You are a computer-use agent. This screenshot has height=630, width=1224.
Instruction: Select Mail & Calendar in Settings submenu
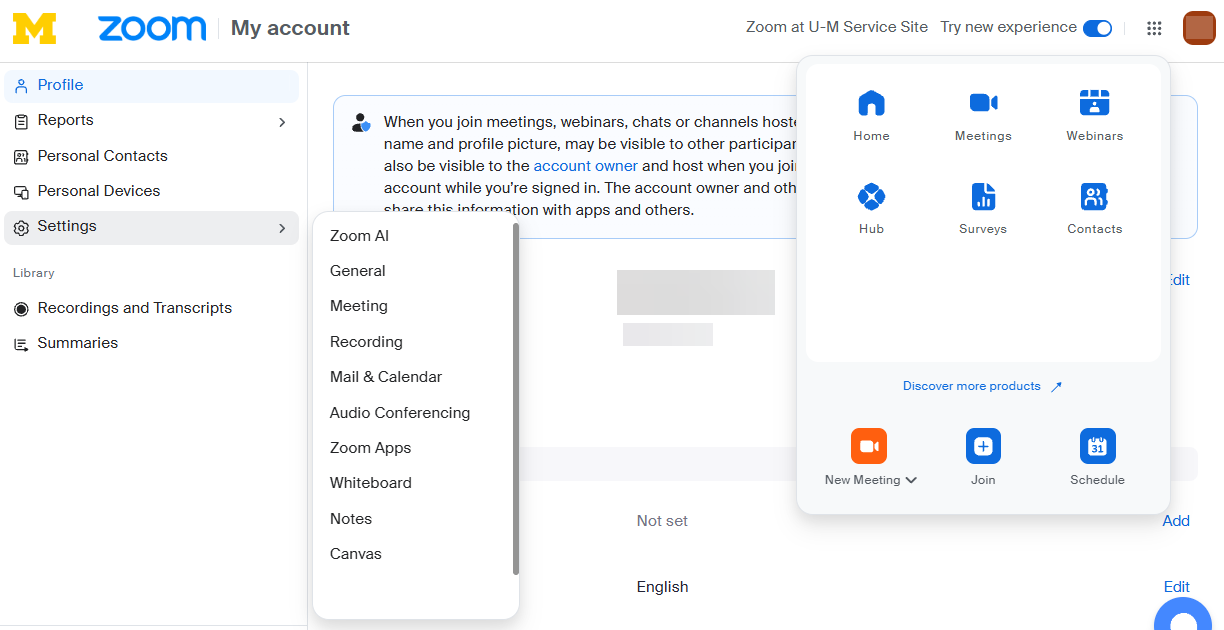click(386, 377)
